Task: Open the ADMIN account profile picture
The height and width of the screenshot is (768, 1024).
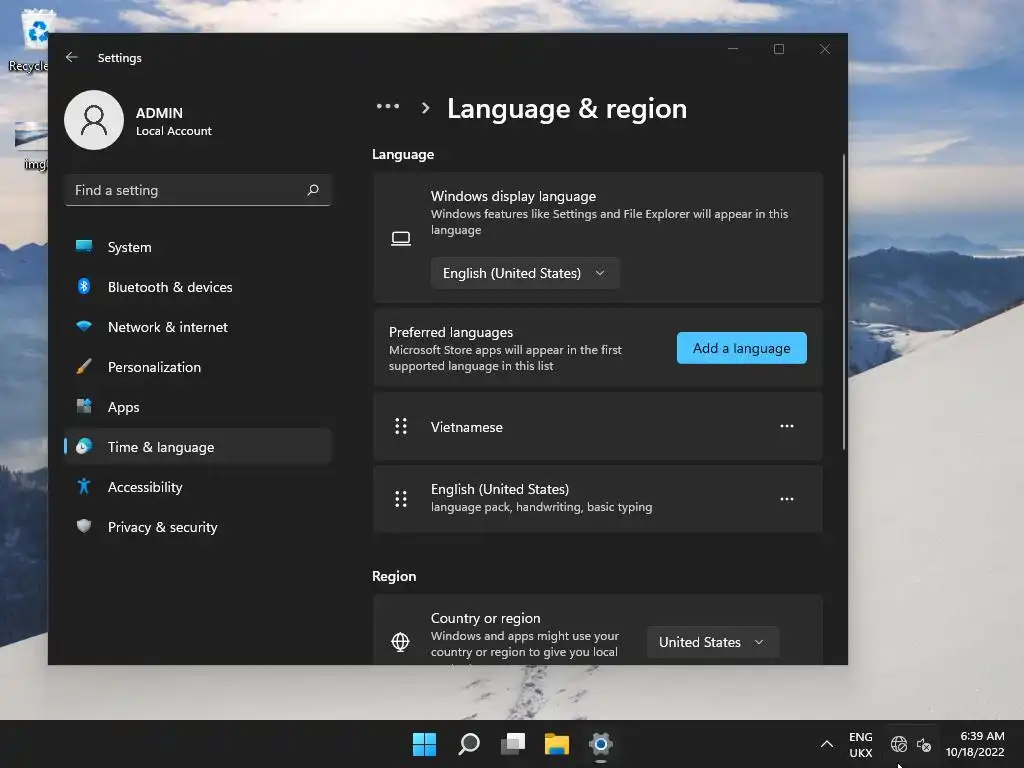Action: [94, 120]
